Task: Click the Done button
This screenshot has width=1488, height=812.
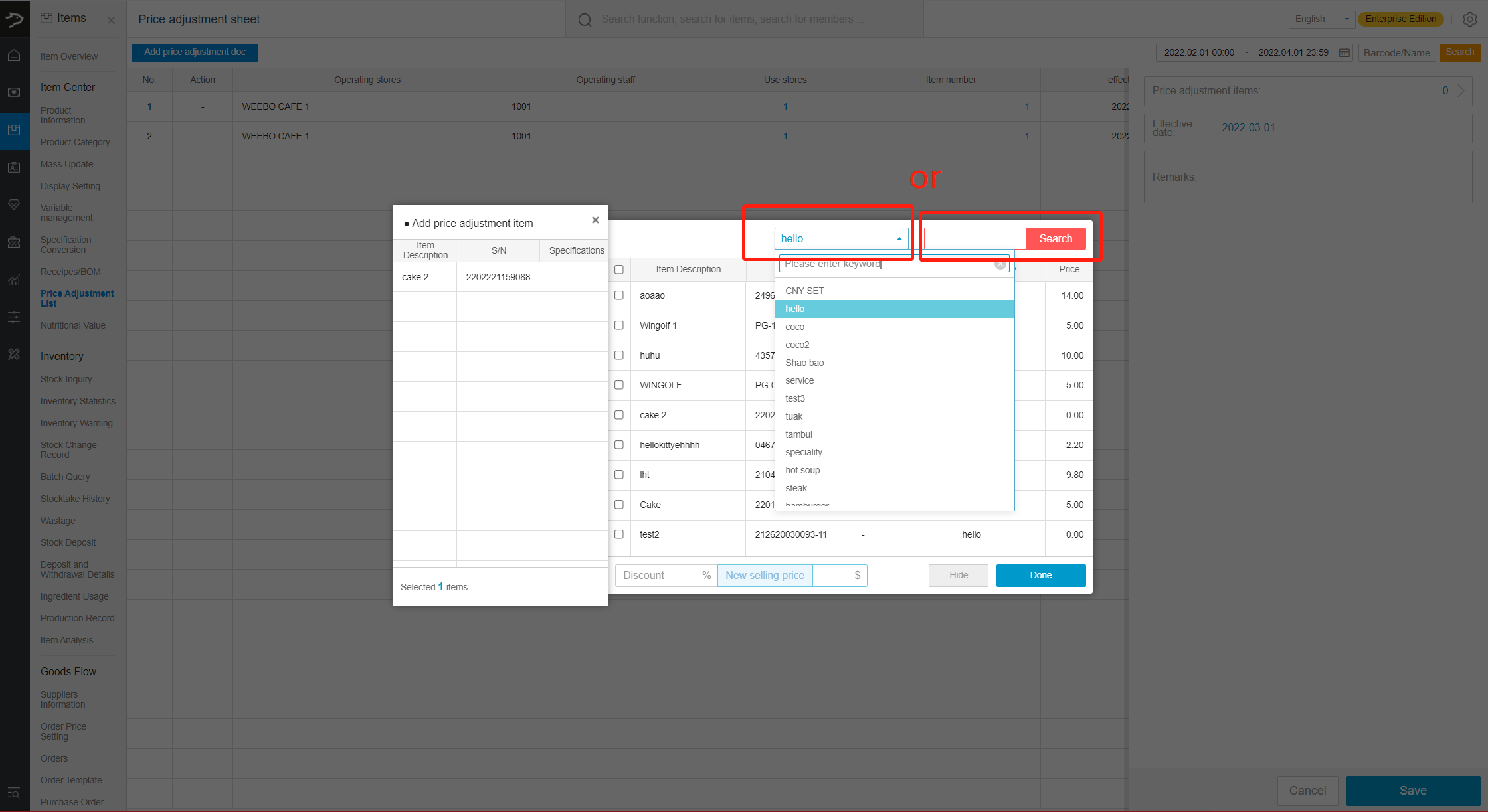Action: pos(1041,575)
